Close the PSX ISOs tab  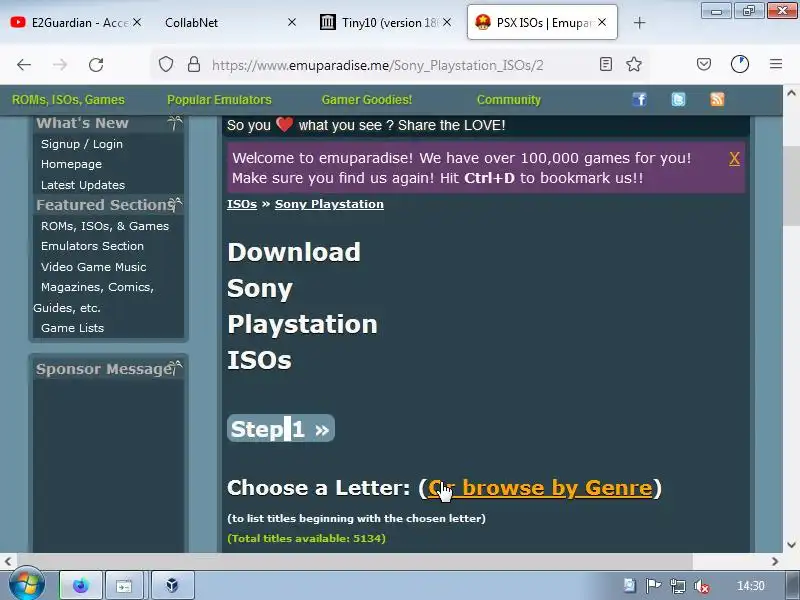[x=602, y=22]
